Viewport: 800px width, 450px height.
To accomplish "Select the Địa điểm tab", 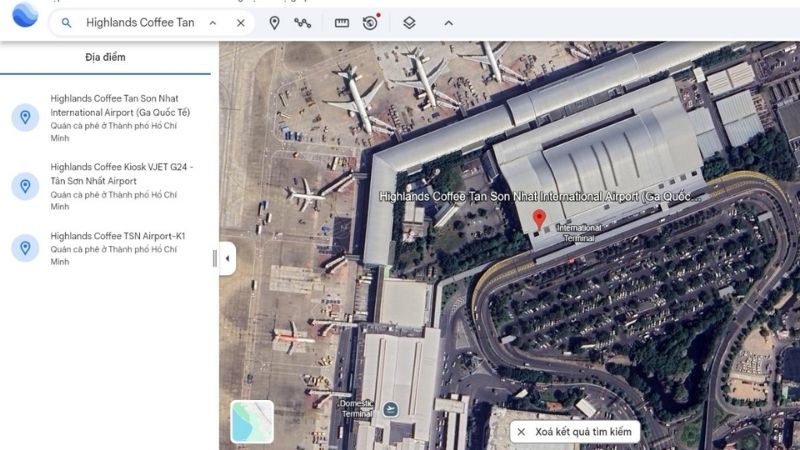I will coord(105,57).
